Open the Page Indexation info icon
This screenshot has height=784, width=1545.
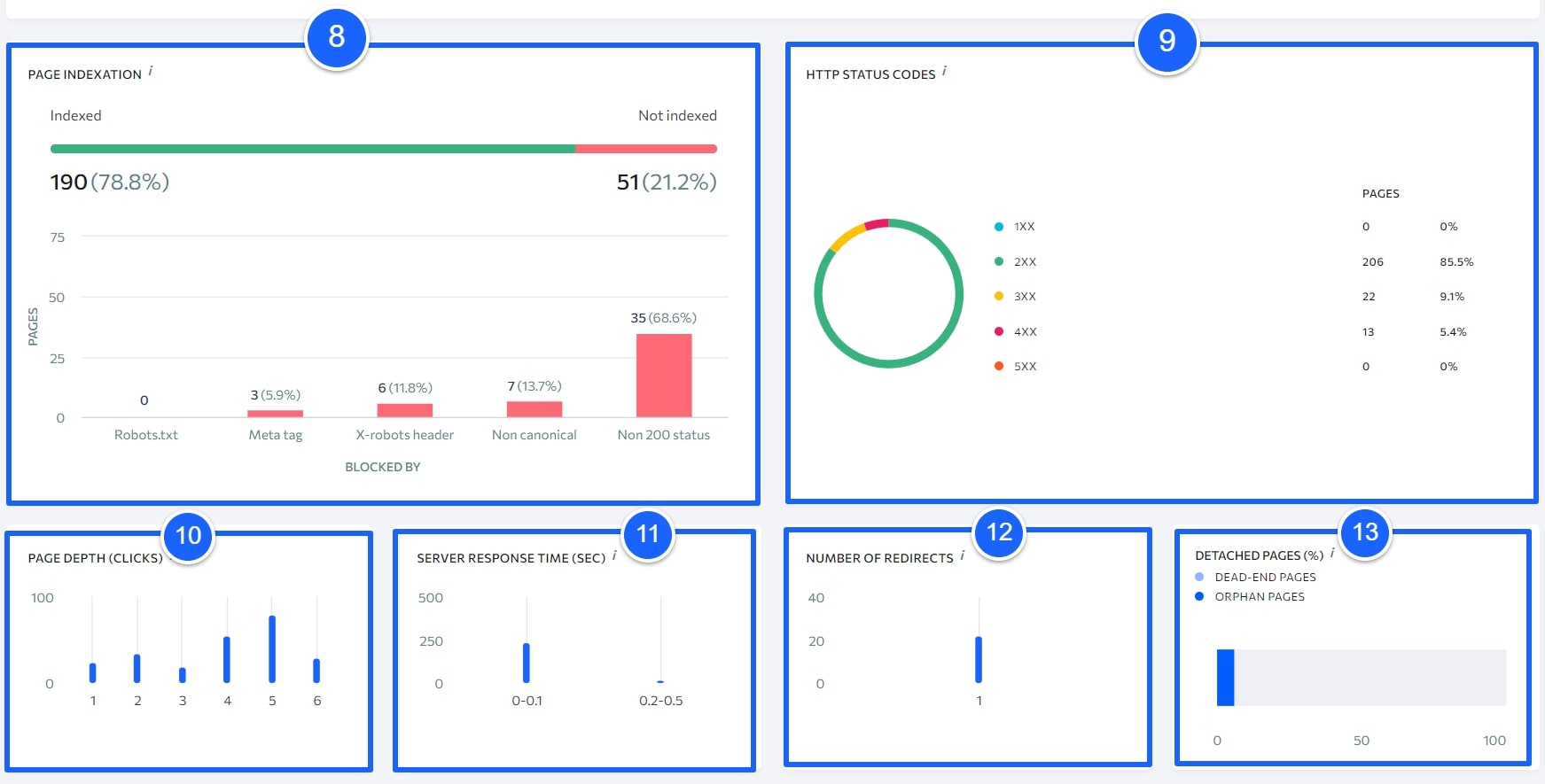(x=151, y=71)
